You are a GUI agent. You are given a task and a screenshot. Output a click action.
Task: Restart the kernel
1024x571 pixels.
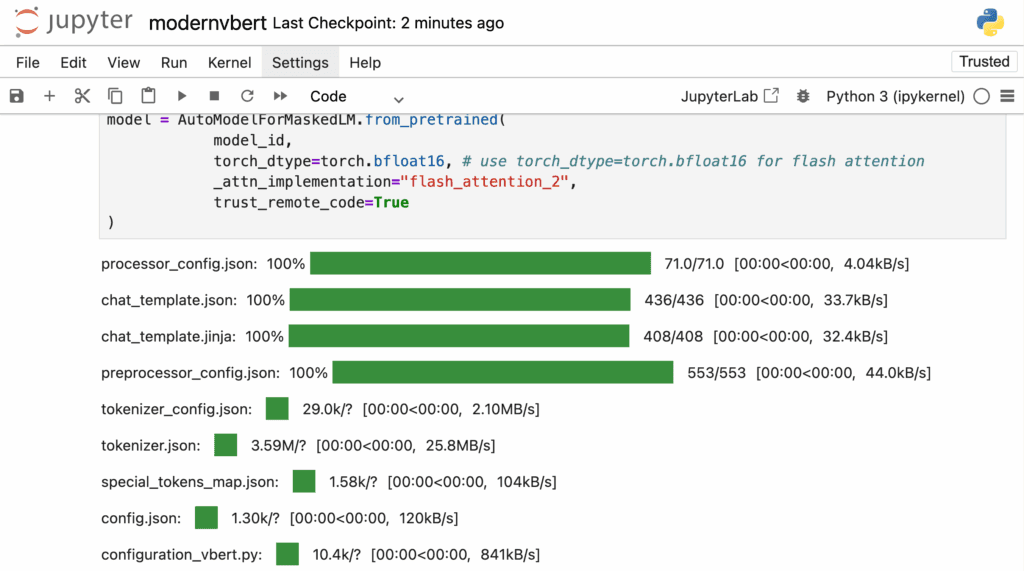coord(247,96)
